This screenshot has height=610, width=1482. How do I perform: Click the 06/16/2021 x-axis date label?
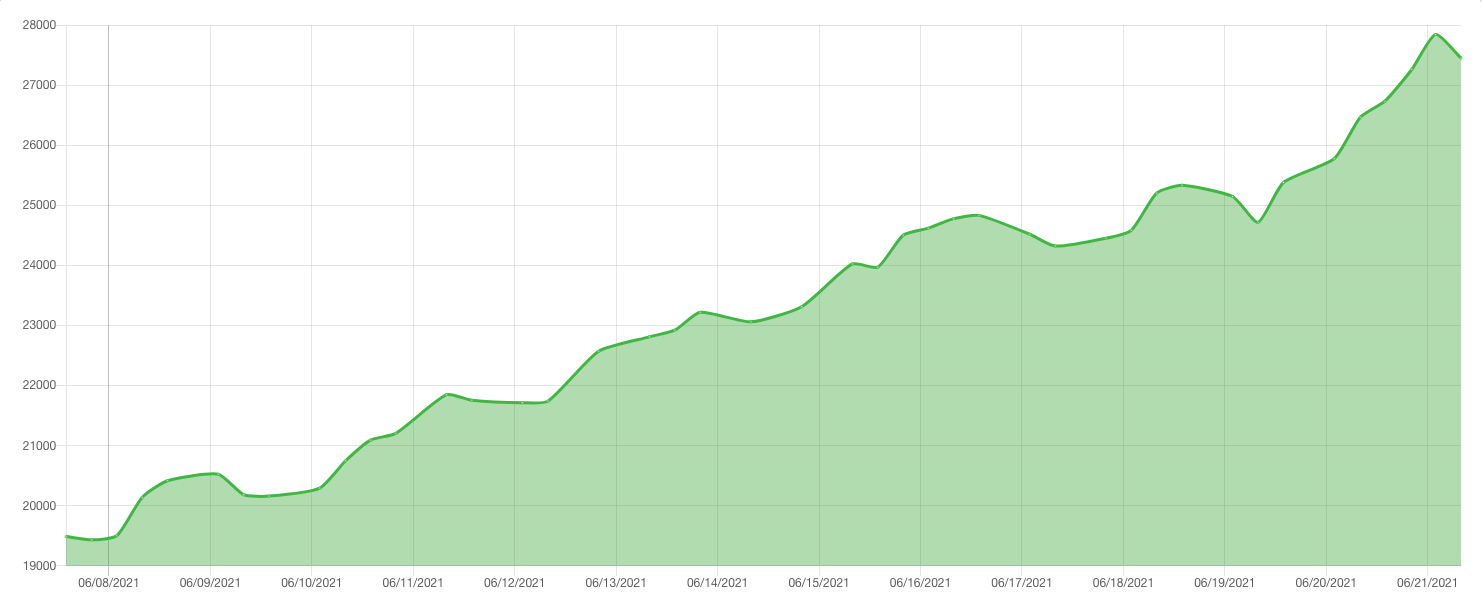click(x=920, y=582)
